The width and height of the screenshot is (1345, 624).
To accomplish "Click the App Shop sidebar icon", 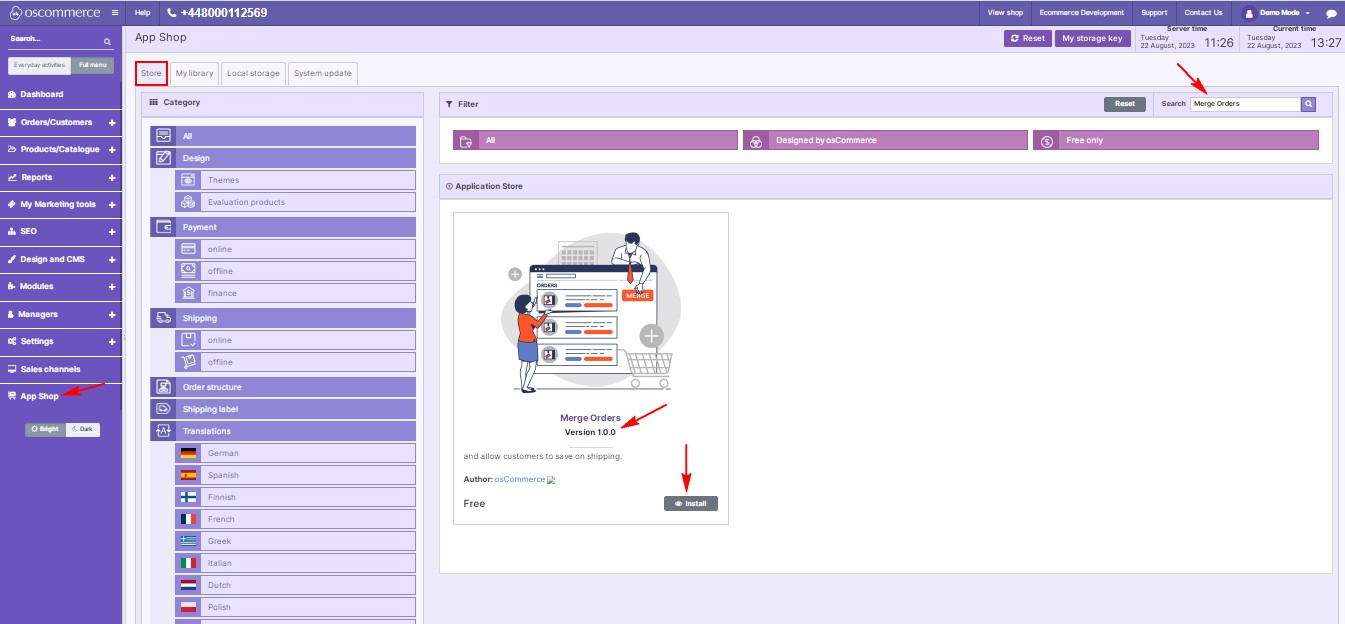I will 12,396.
